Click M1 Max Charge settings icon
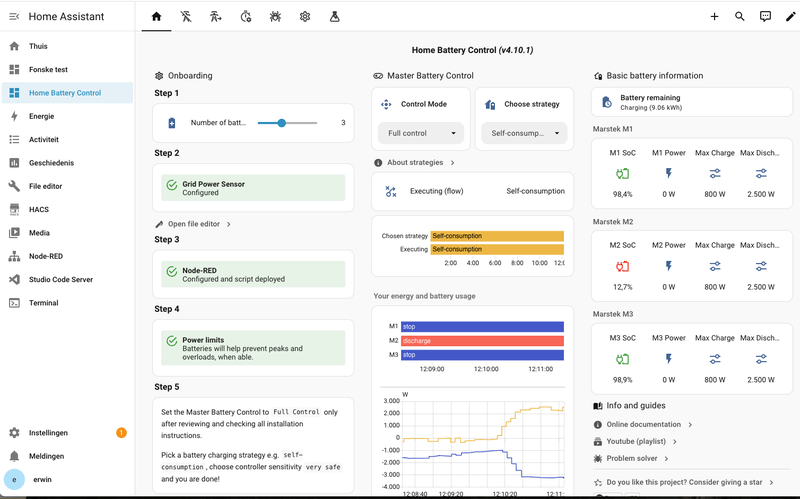 (x=715, y=174)
